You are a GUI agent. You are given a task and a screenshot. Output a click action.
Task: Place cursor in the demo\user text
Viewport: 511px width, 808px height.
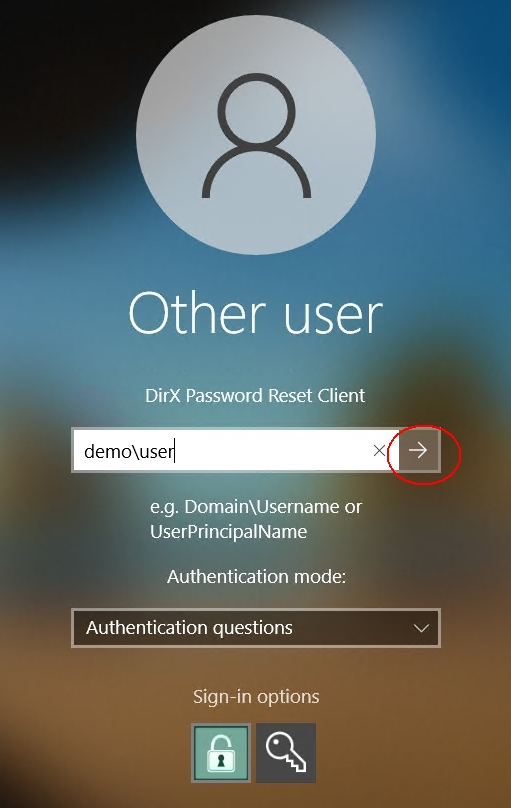pos(129,451)
